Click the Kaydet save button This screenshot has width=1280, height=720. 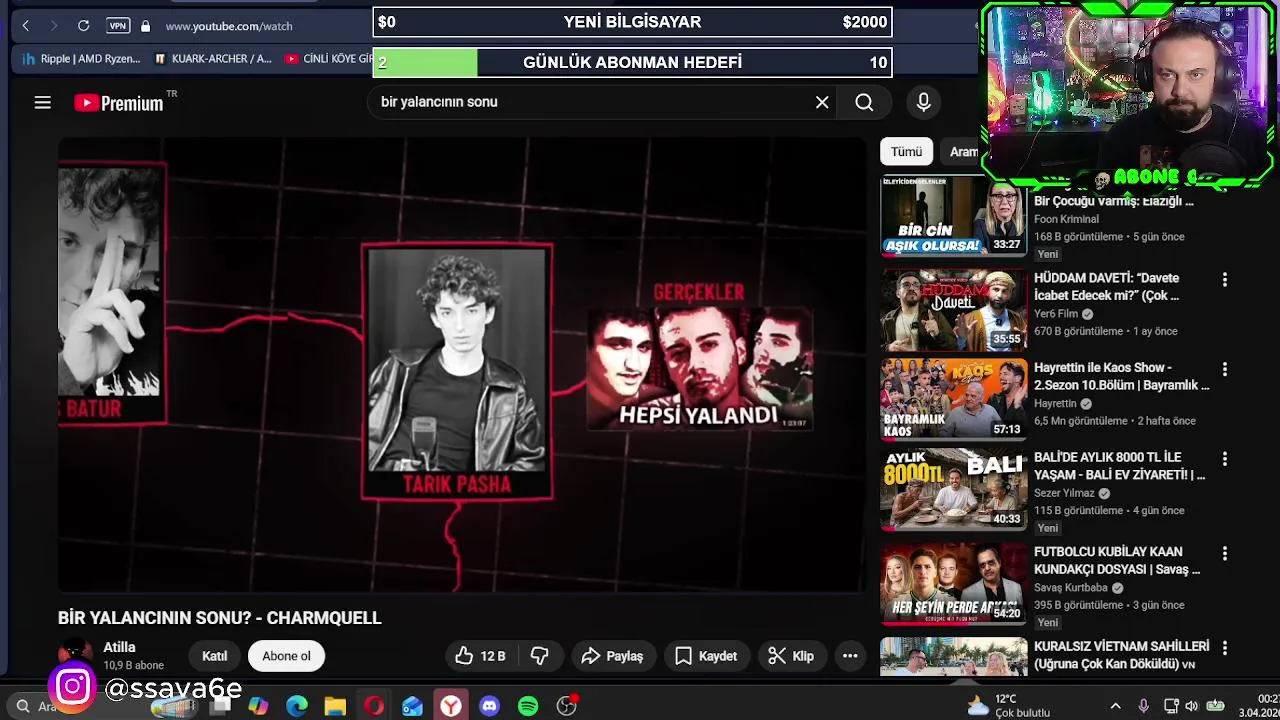tap(706, 656)
